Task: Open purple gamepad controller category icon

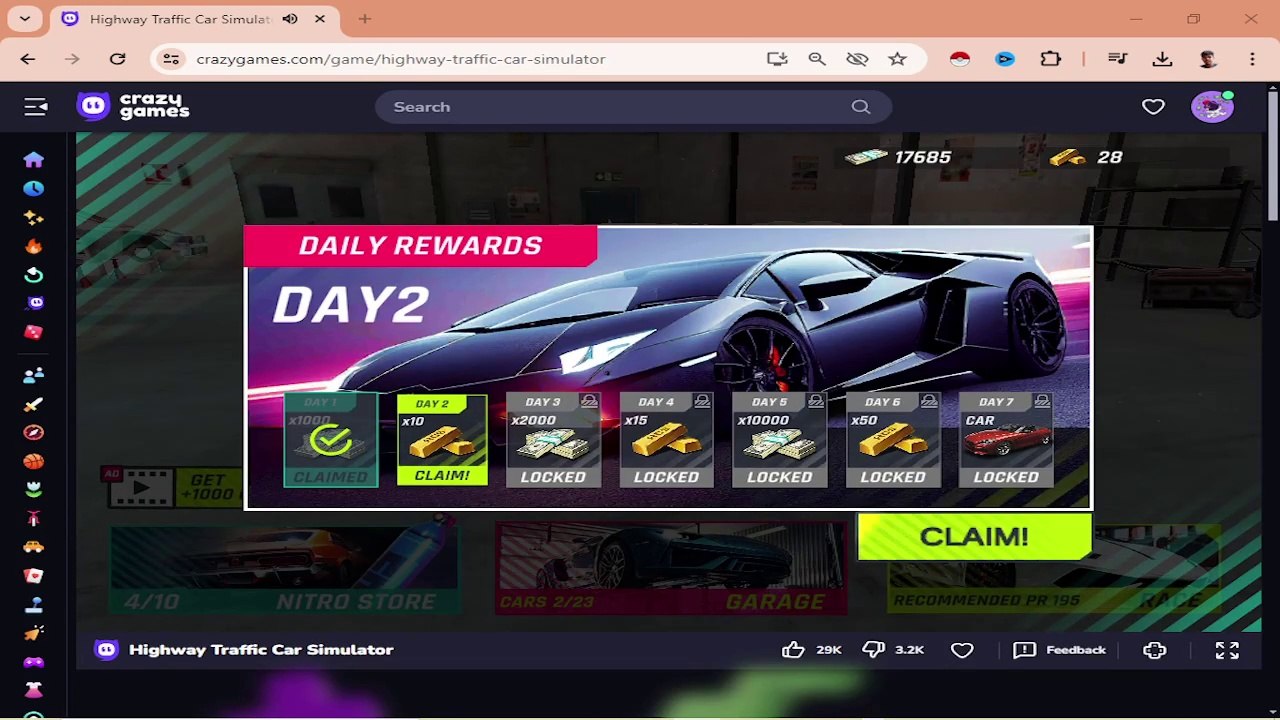Action: [34, 662]
